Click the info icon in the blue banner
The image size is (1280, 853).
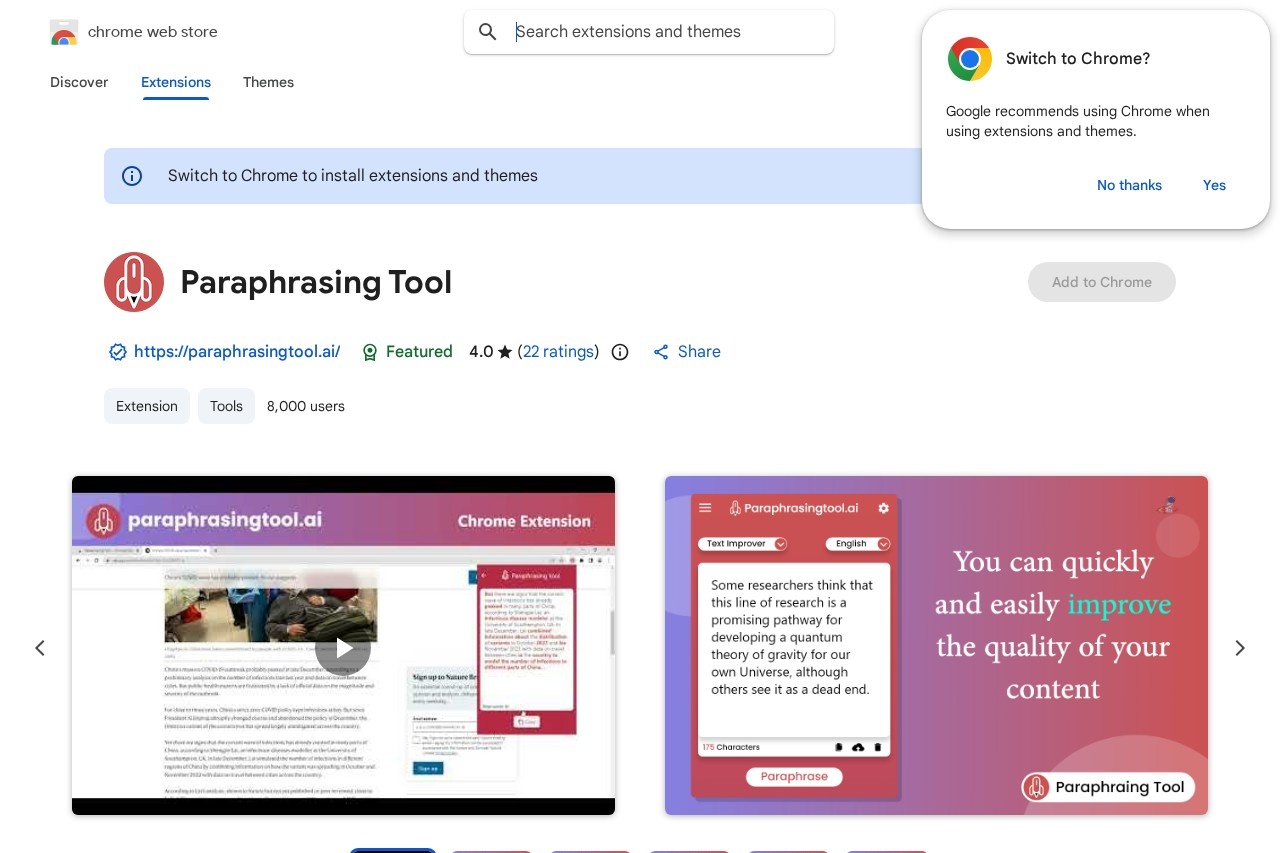[x=132, y=176]
